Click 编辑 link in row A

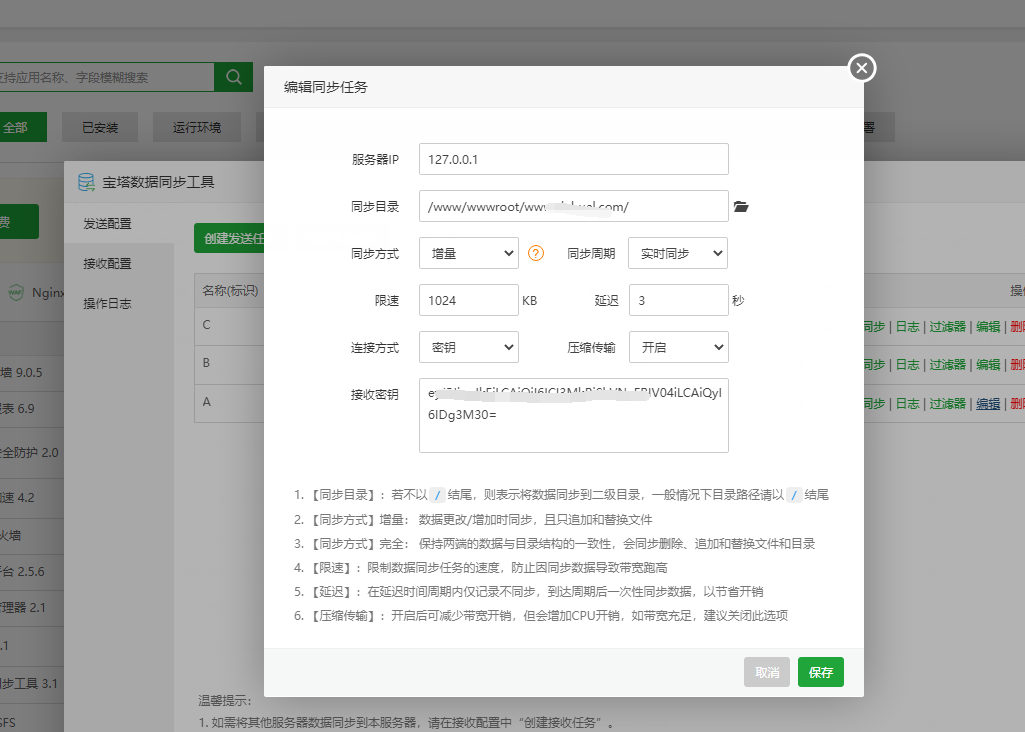pyautogui.click(x=988, y=403)
